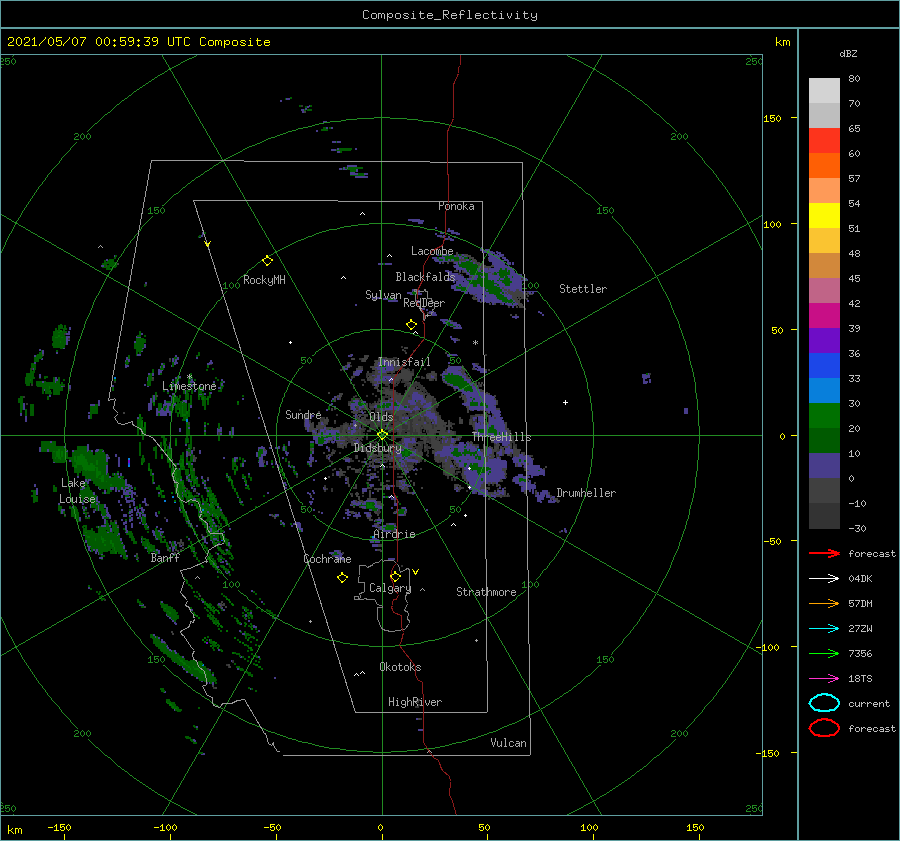This screenshot has width=900, height=841.
Task: Select the bright green 20-30 dBZ swatch
Action: (x=824, y=416)
